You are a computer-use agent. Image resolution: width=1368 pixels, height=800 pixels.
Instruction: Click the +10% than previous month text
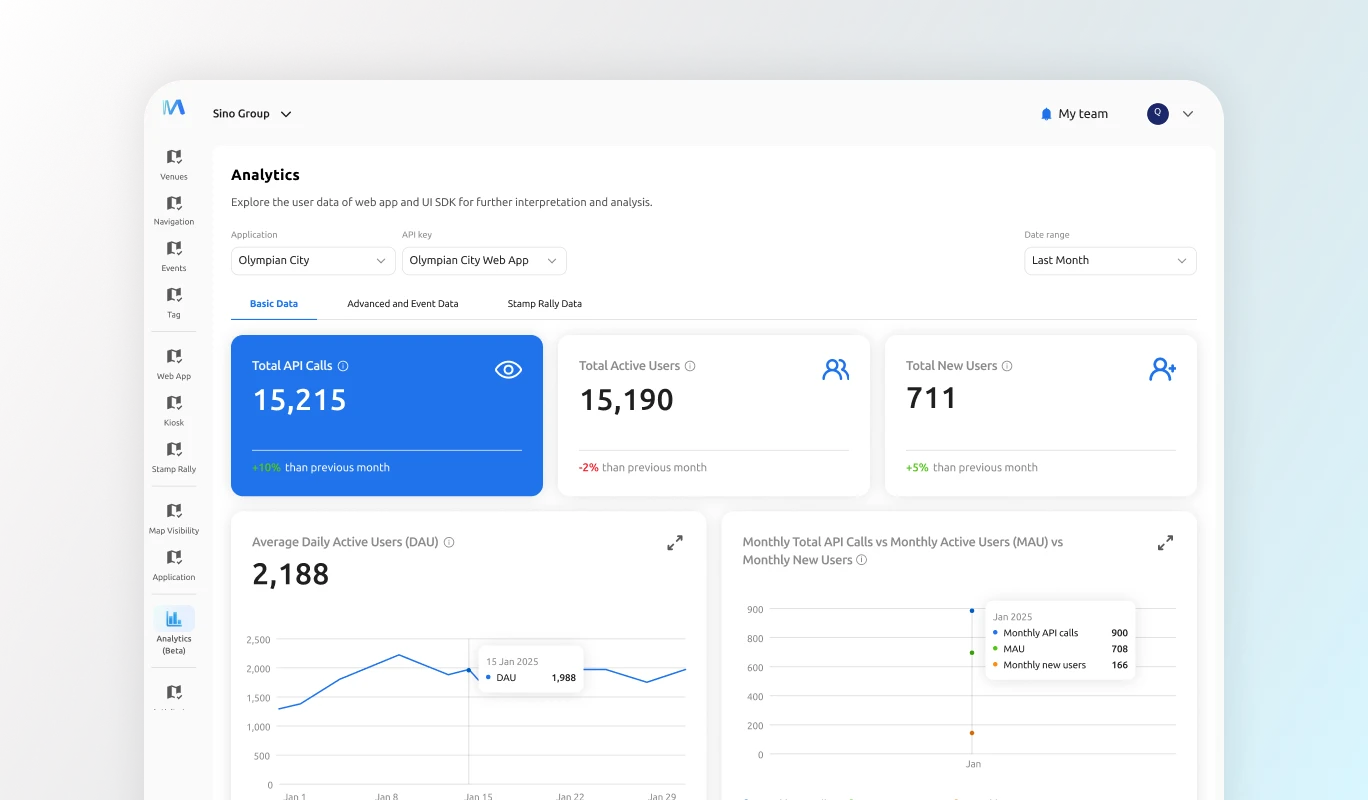(x=321, y=467)
